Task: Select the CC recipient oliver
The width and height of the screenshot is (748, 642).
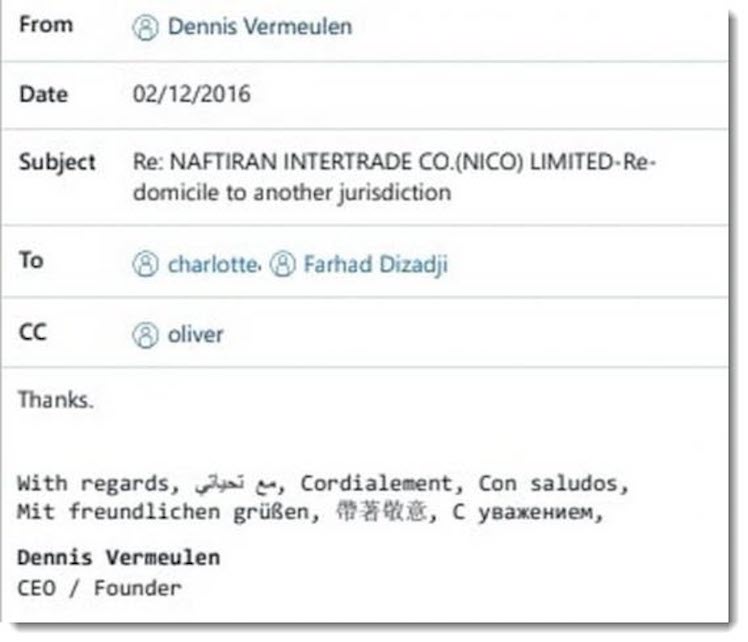Action: pos(195,335)
